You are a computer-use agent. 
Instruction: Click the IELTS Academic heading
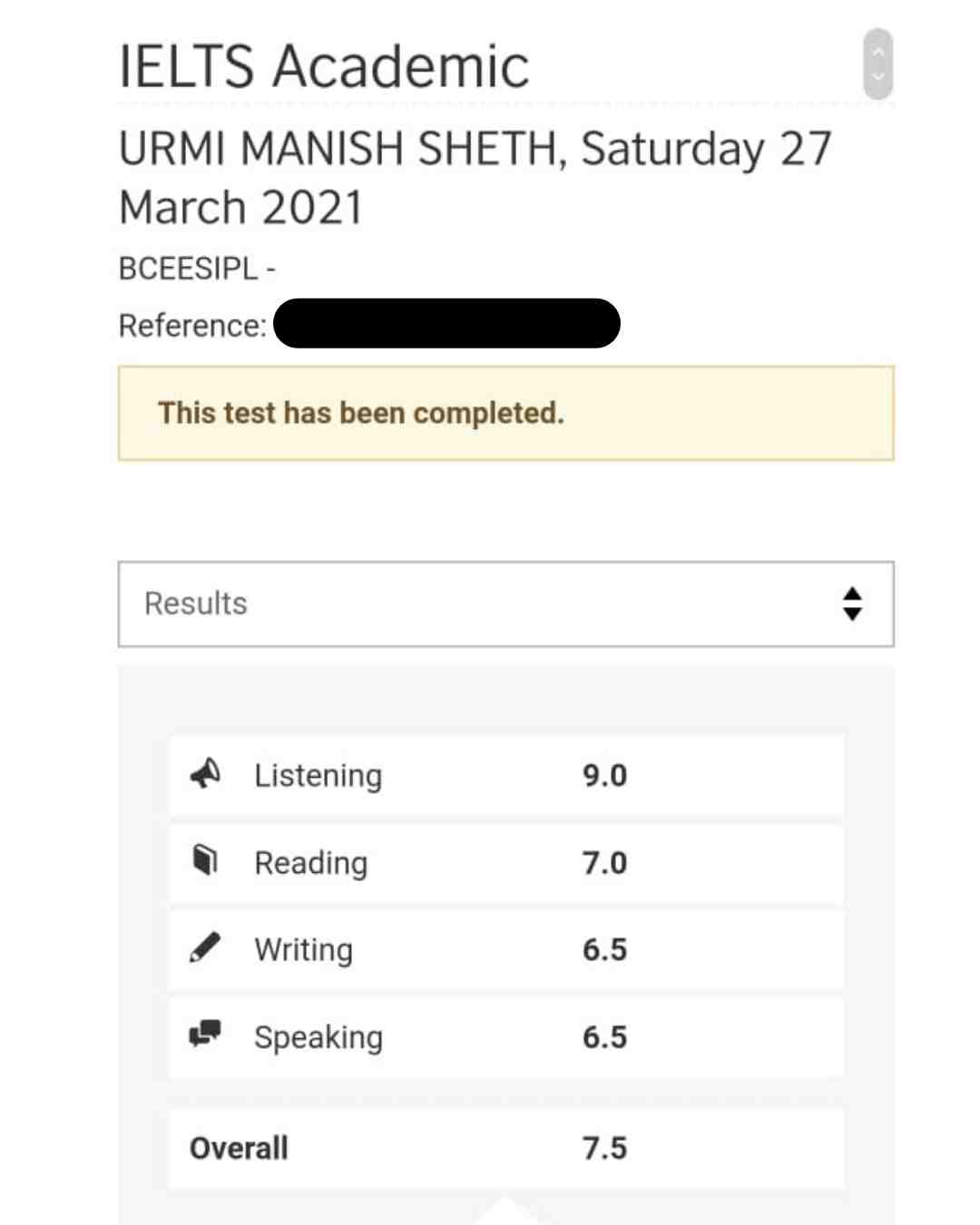[324, 66]
